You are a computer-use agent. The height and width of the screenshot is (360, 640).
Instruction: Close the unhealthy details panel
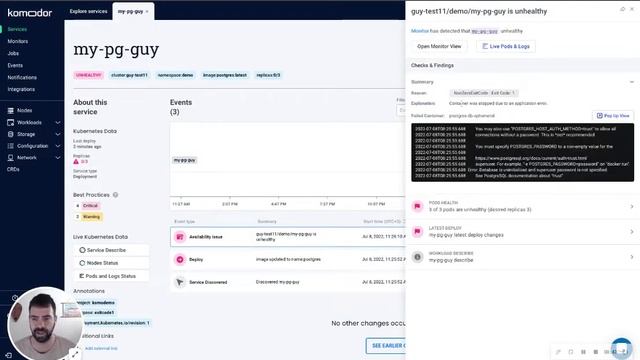tap(632, 9)
